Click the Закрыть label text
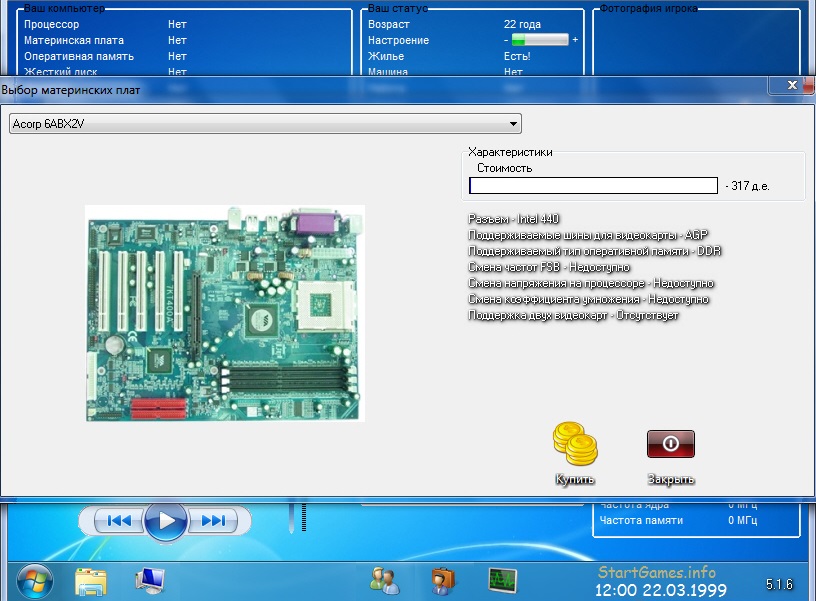The height and width of the screenshot is (601, 816). 670,480
